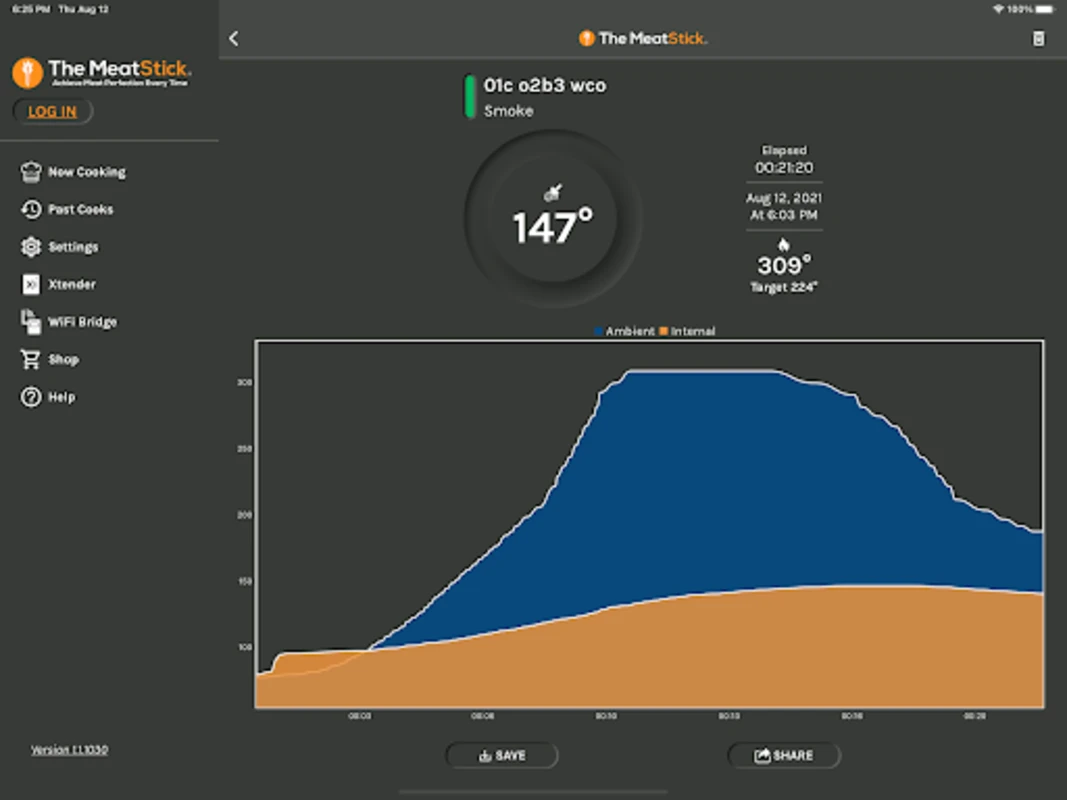
Task: Click the 147° internal temperature dial
Action: click(553, 219)
